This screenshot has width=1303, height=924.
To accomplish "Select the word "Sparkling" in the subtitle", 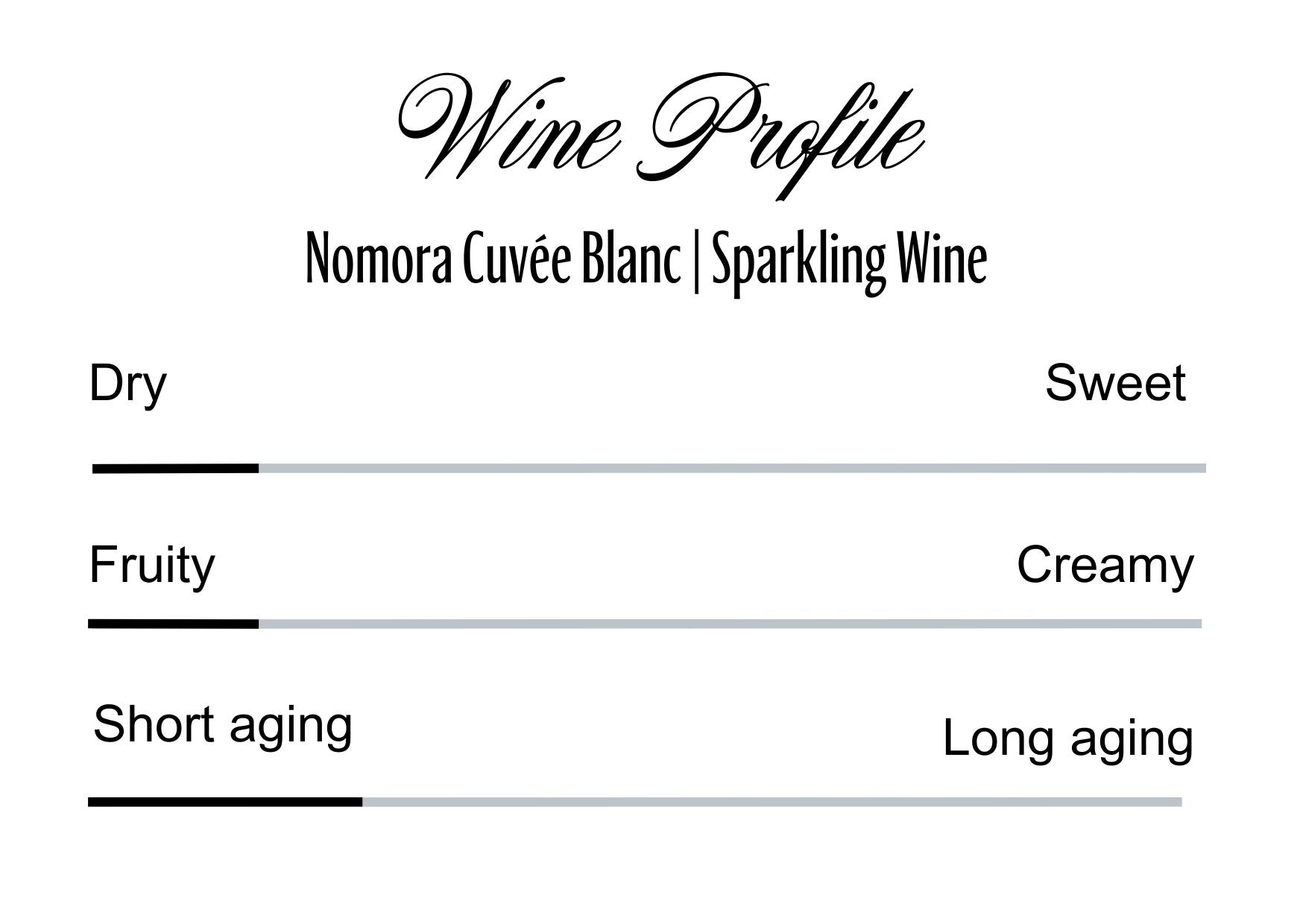I will (x=798, y=261).
